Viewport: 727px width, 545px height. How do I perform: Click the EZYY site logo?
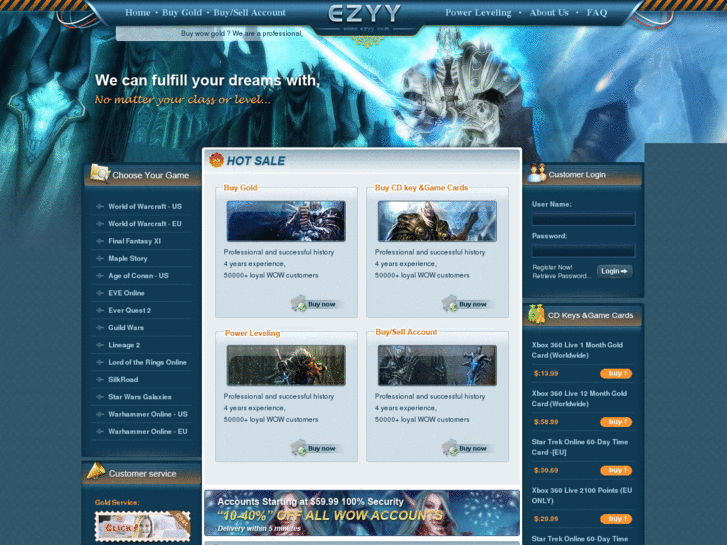point(365,14)
